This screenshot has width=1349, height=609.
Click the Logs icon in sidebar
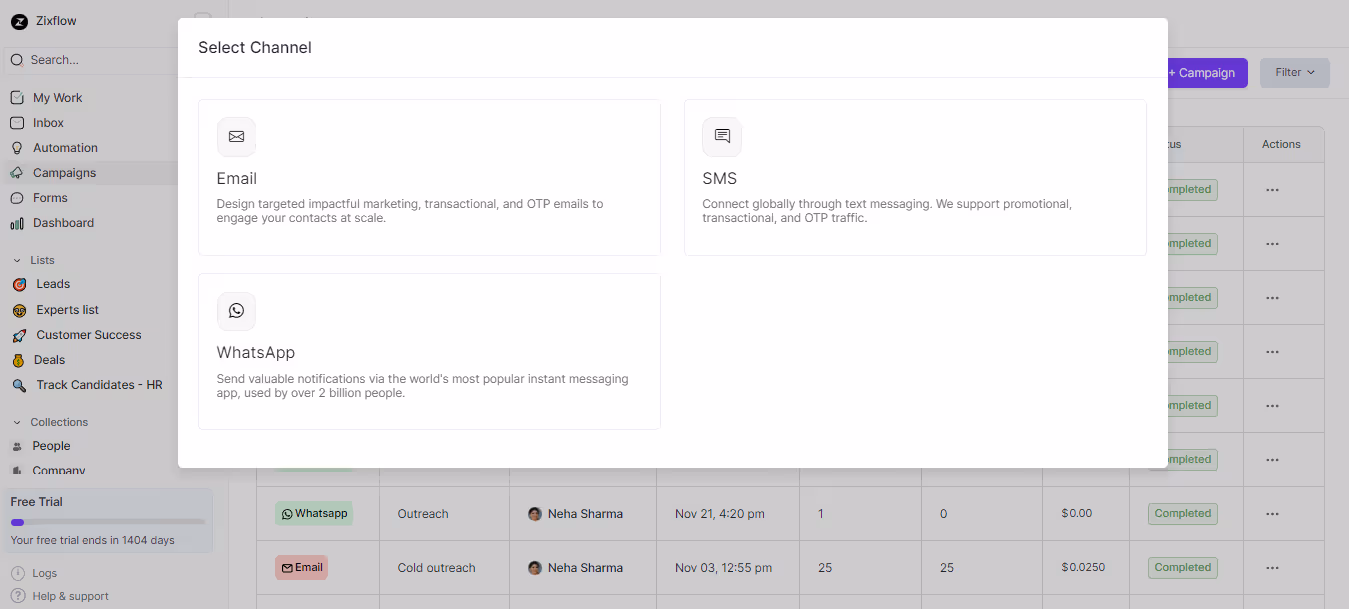[x=18, y=573]
